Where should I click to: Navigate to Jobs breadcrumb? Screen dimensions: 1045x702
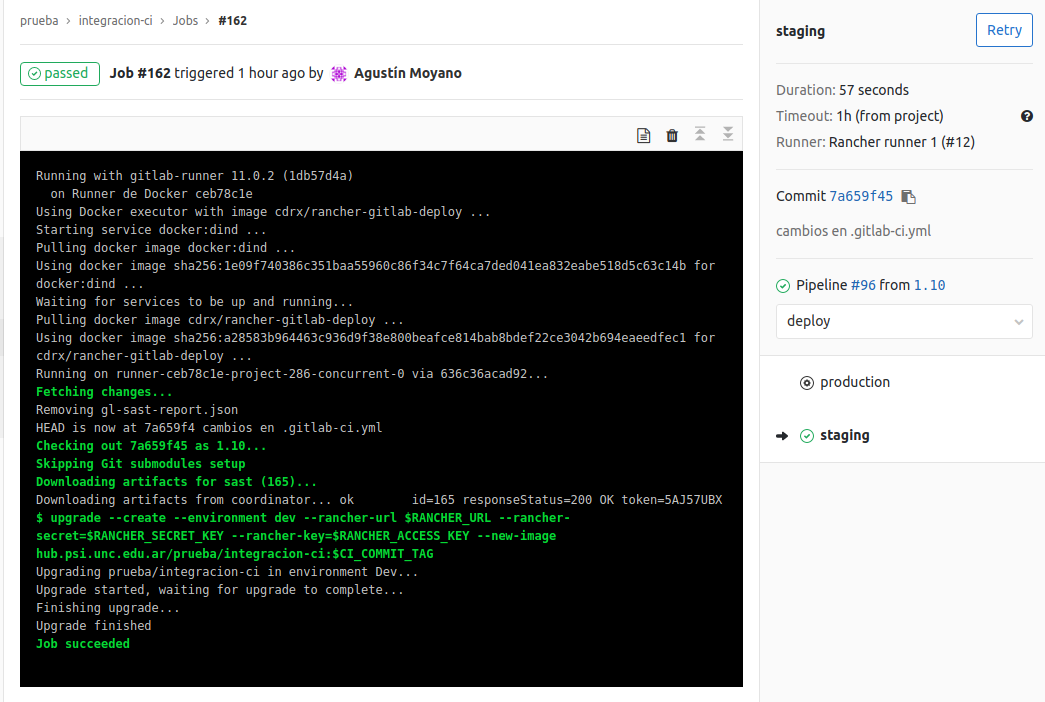click(185, 21)
